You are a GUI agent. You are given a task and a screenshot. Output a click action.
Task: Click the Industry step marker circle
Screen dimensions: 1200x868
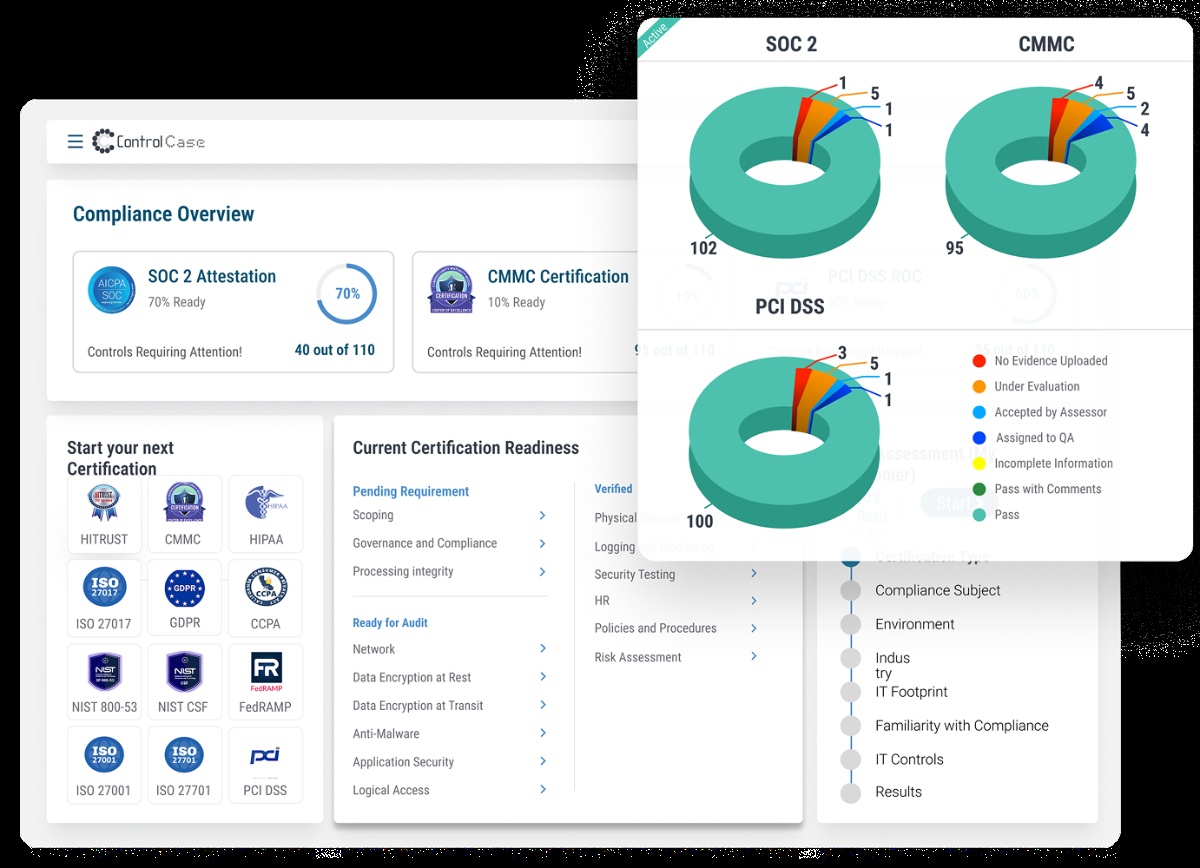tap(851, 658)
